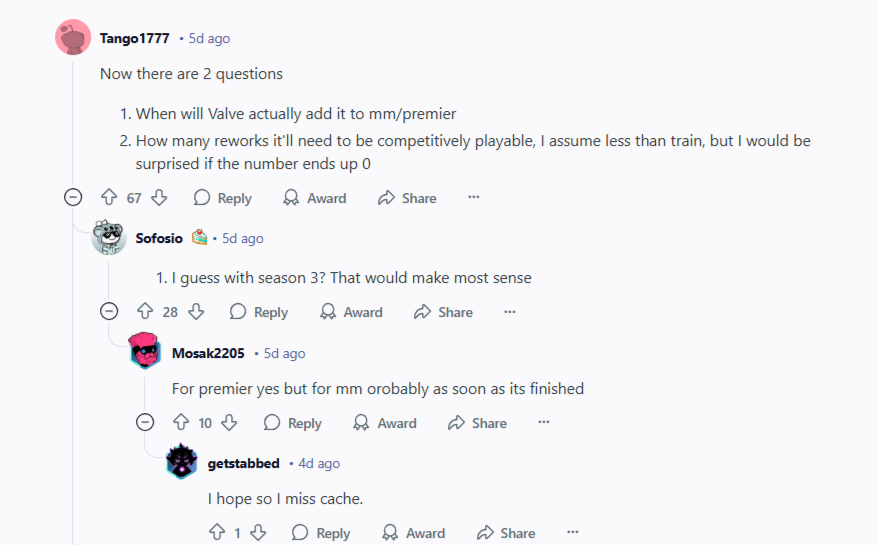Open Tango1777's user profile link
878x545 pixels.
pyautogui.click(x=134, y=38)
